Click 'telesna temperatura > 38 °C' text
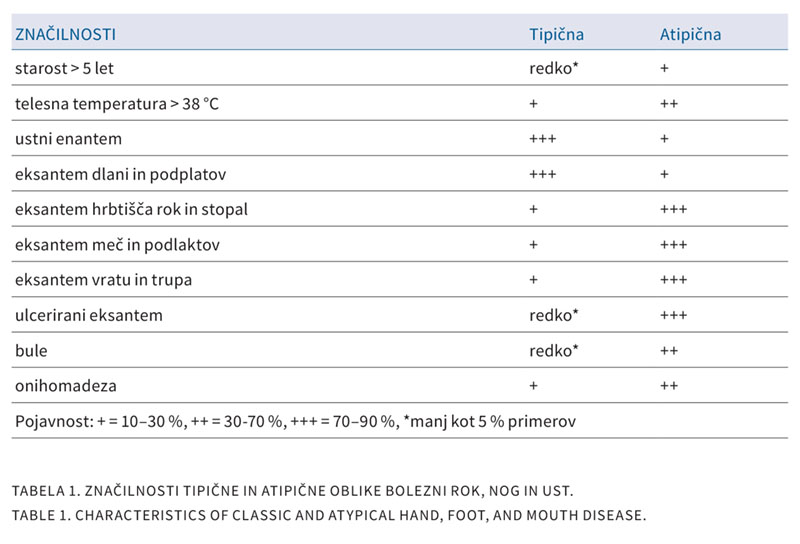The width and height of the screenshot is (800, 544). point(117,104)
